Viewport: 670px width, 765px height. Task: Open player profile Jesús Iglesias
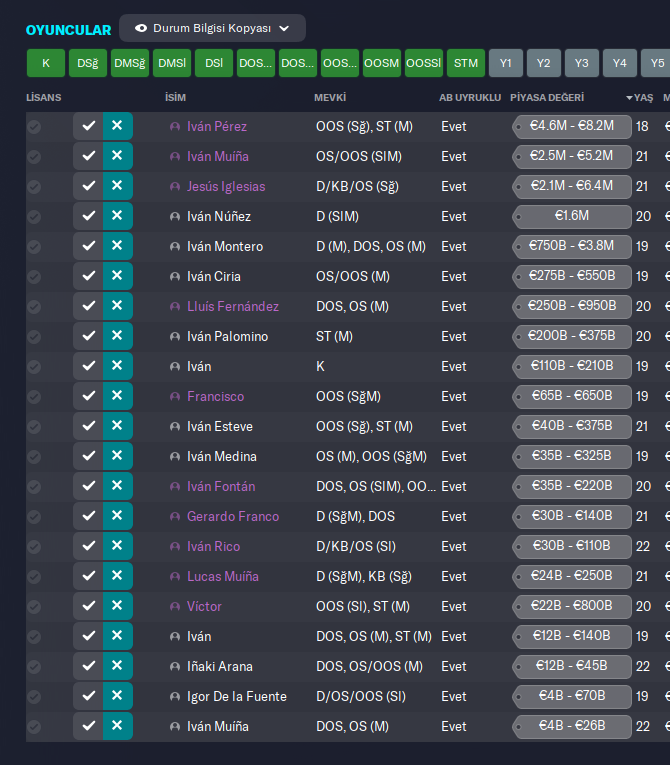[x=226, y=186]
